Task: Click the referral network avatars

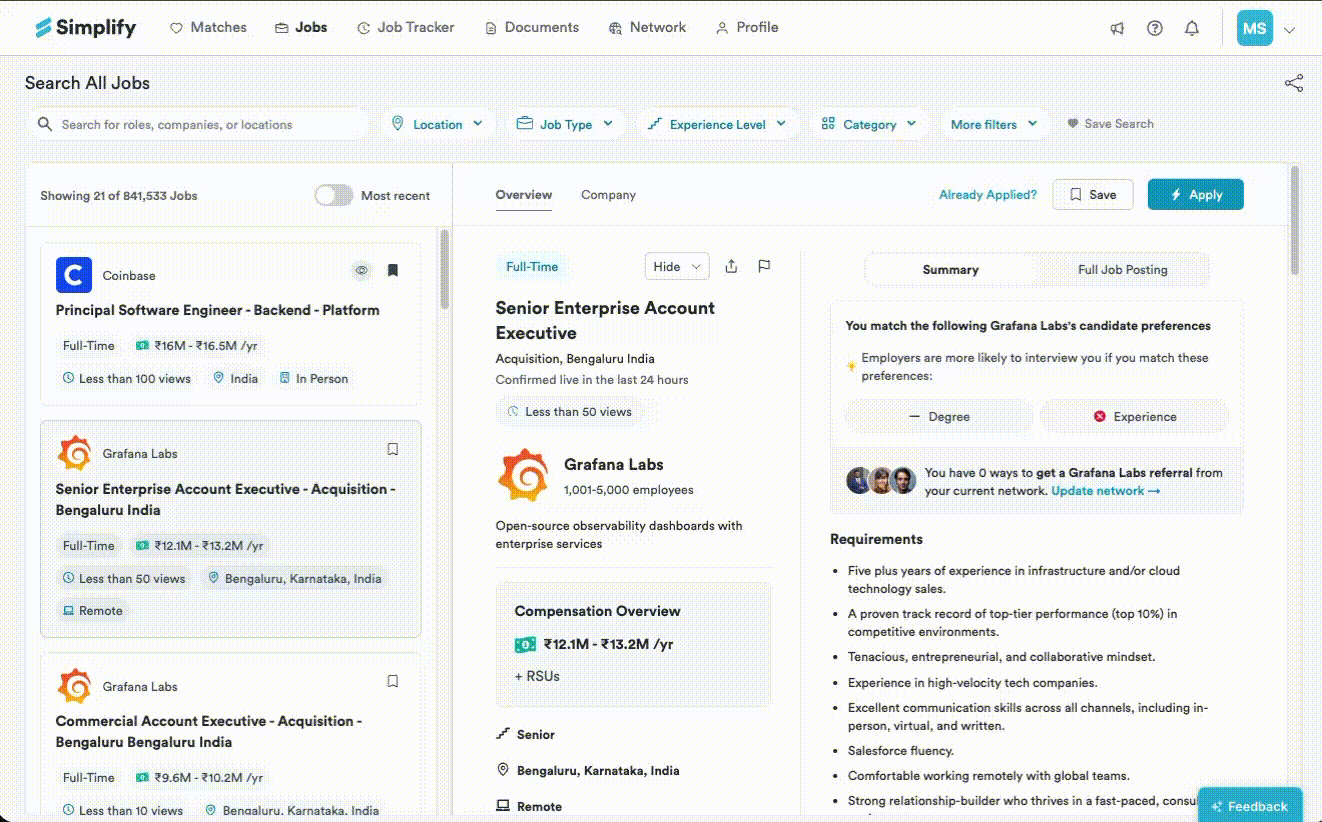Action: [x=881, y=481]
